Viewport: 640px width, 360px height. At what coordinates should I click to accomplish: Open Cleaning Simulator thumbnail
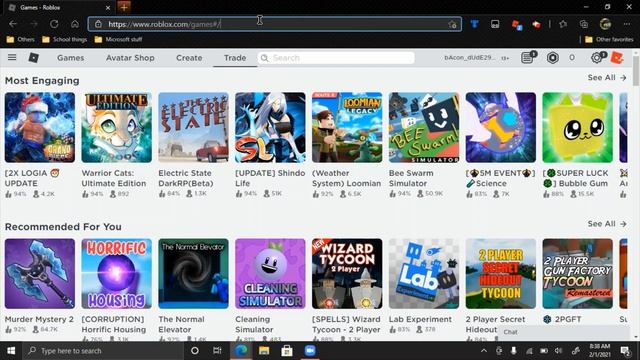270,273
